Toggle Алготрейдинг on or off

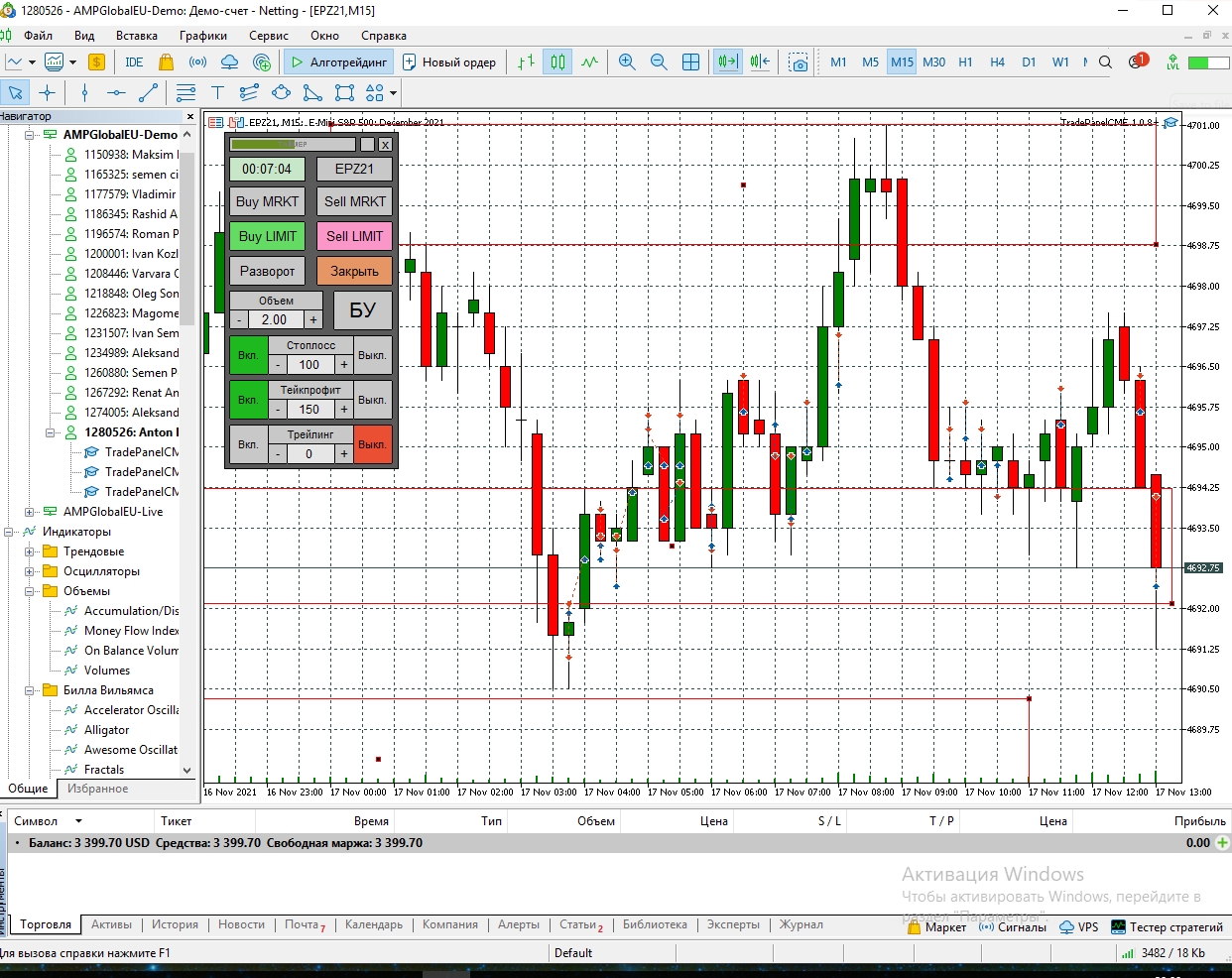(x=338, y=61)
